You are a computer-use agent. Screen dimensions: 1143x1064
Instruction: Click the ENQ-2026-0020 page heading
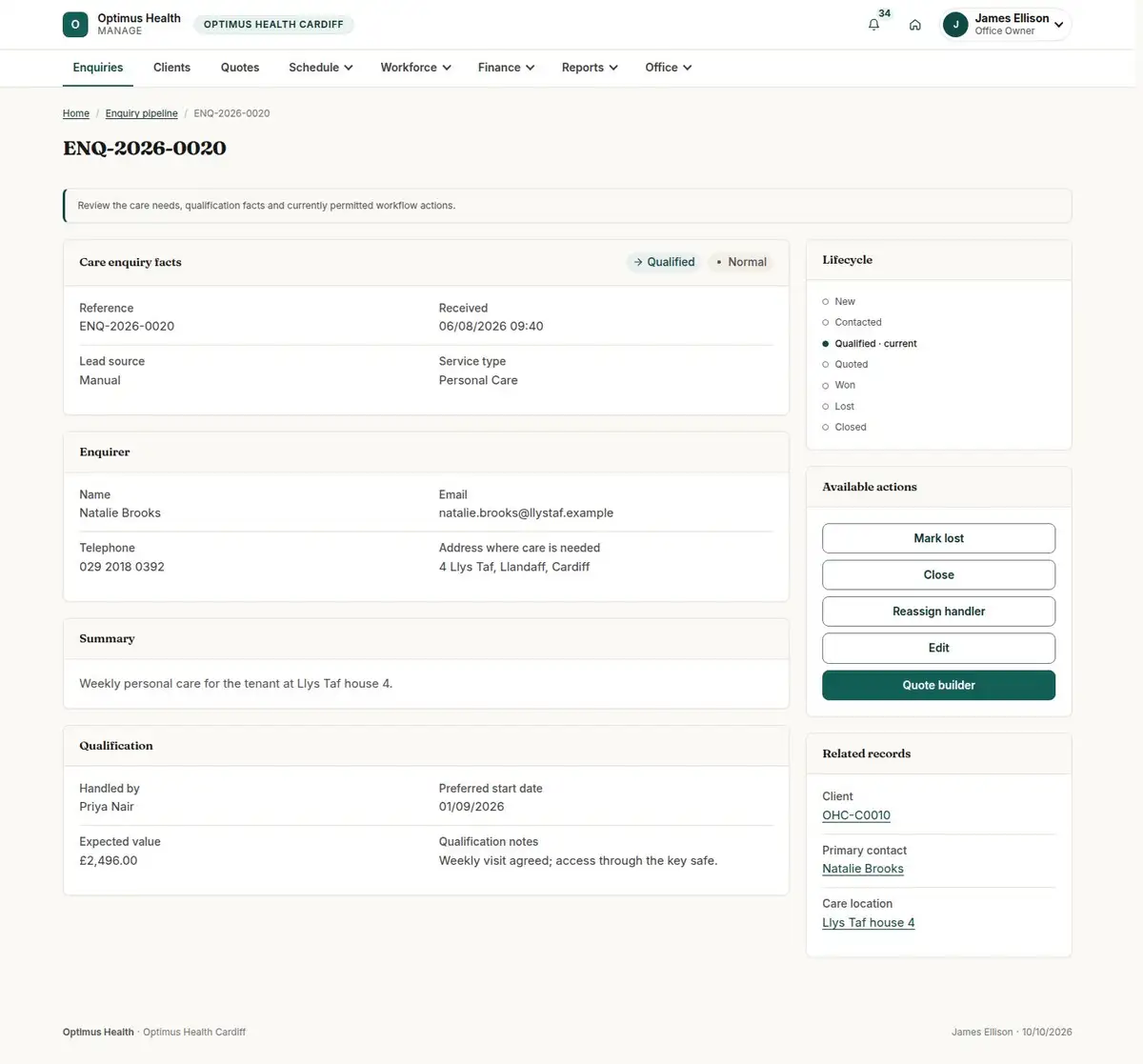pyautogui.click(x=145, y=149)
